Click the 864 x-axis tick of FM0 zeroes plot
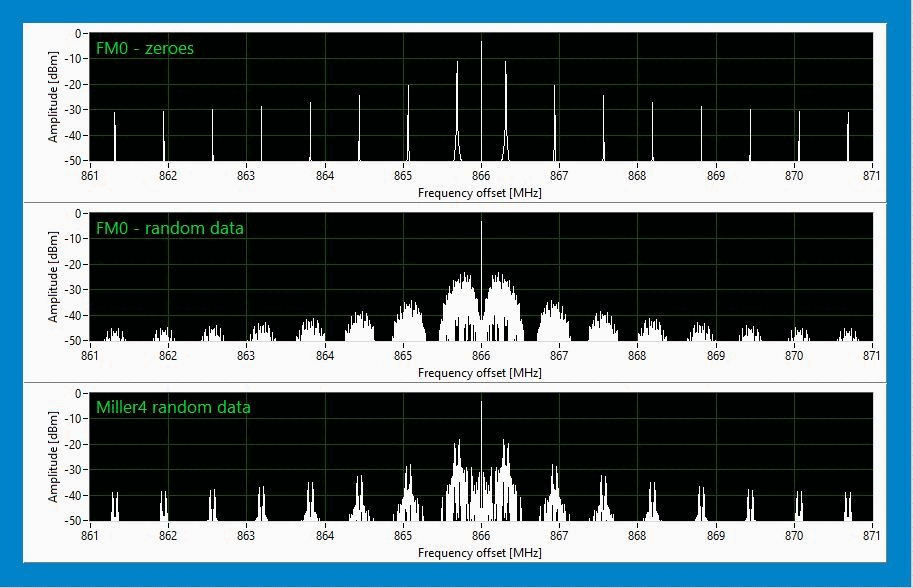 click(325, 176)
